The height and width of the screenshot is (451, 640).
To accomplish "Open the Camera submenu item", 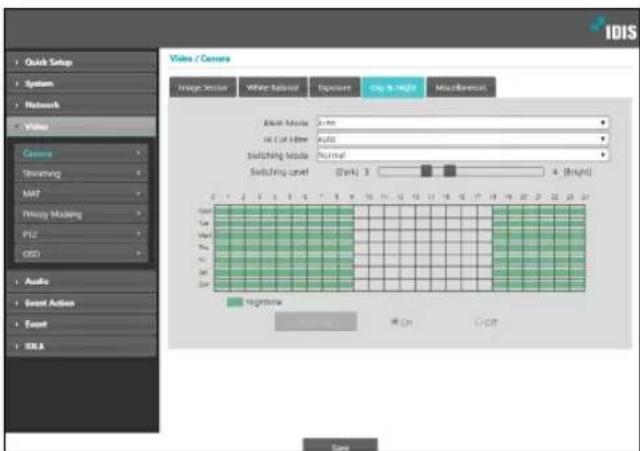I will coord(81,153).
